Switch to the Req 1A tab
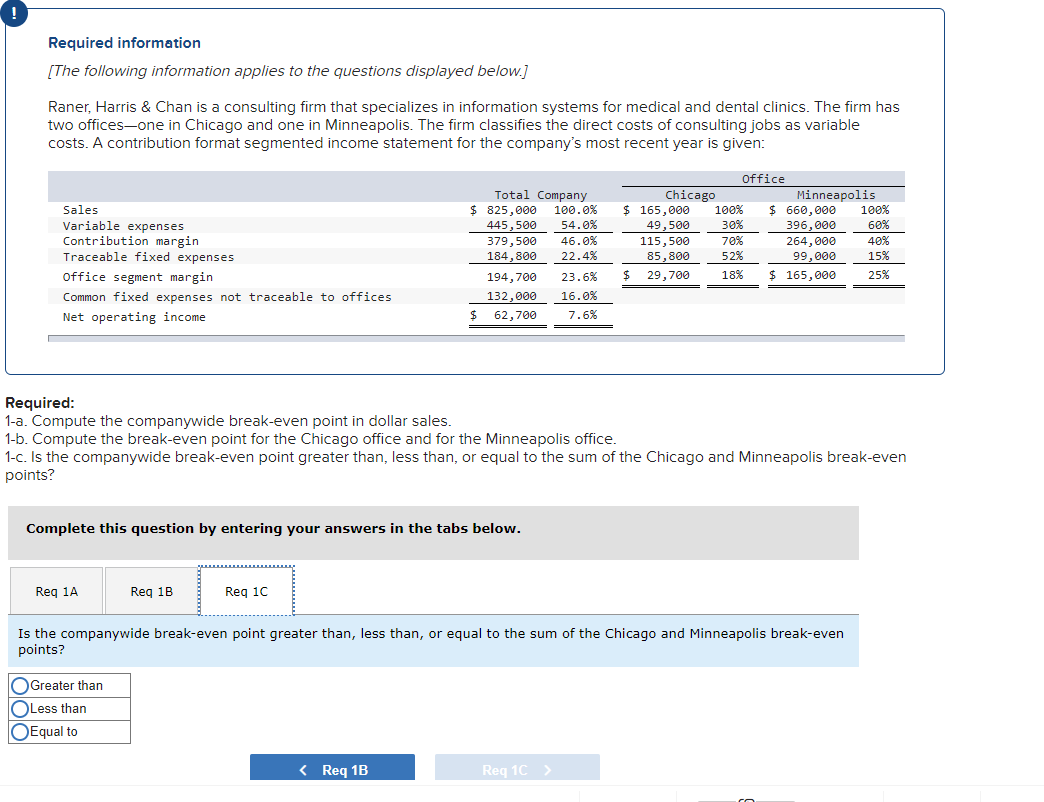Image resolution: width=1044 pixels, height=802 pixels. coord(57,591)
